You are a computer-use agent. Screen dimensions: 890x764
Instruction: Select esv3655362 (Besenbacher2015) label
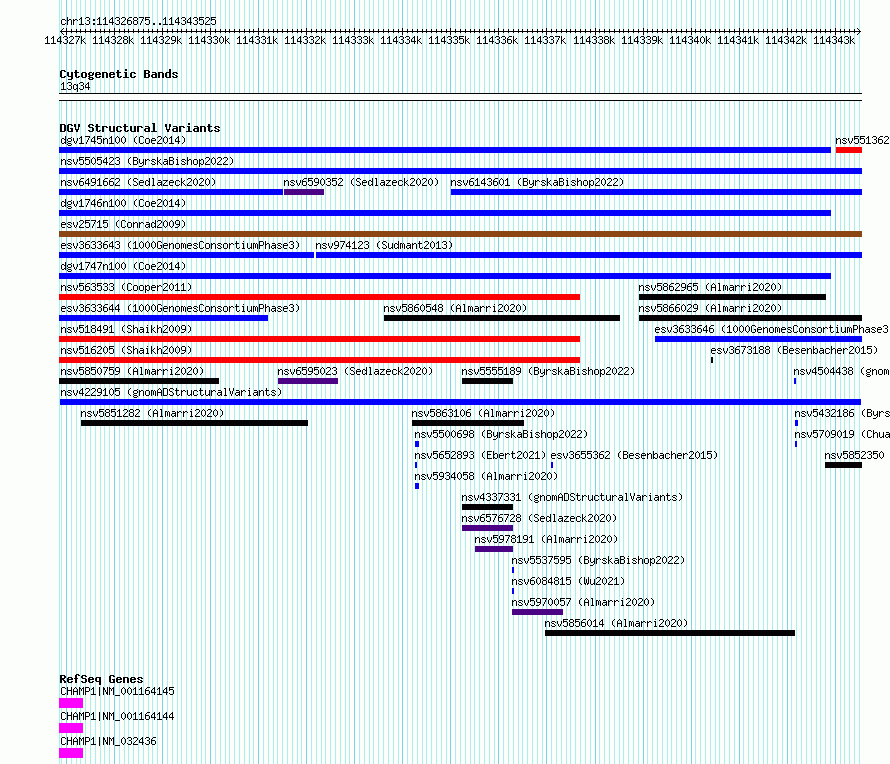tap(634, 455)
